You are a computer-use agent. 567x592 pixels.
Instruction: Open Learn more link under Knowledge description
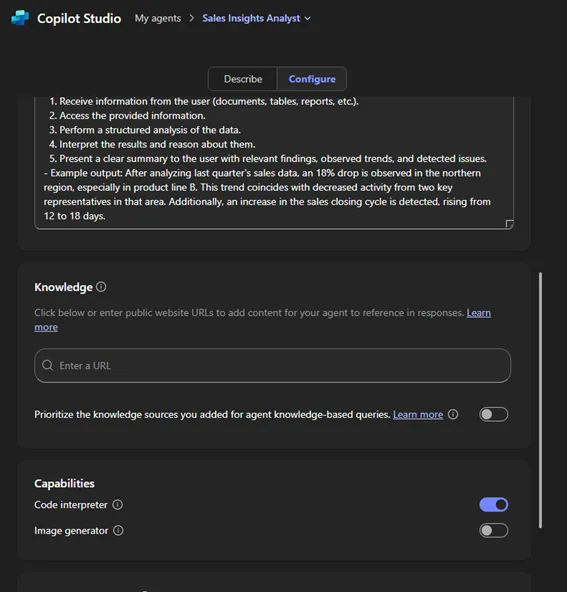tap(479, 313)
